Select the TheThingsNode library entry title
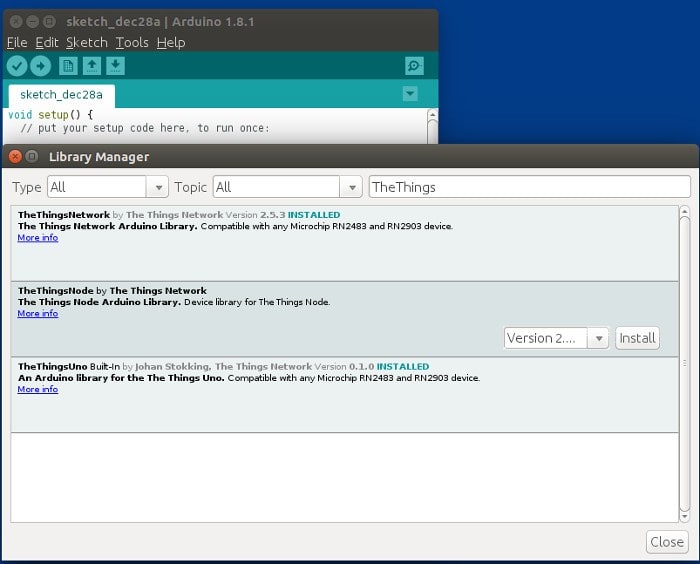Screen dimensions: 700x564 (x=56, y=291)
